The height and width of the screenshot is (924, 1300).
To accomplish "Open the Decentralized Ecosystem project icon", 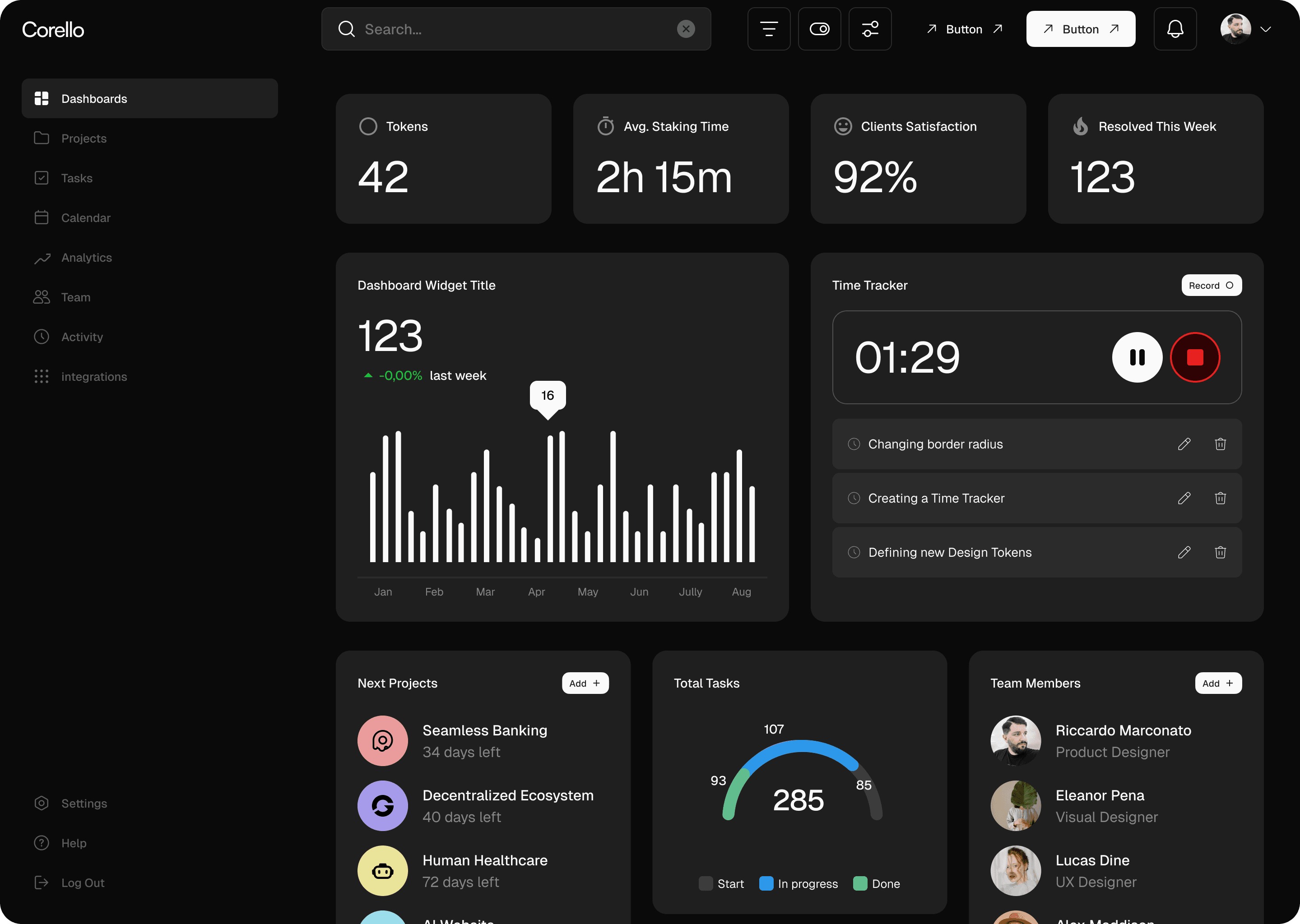I will pyautogui.click(x=382, y=806).
